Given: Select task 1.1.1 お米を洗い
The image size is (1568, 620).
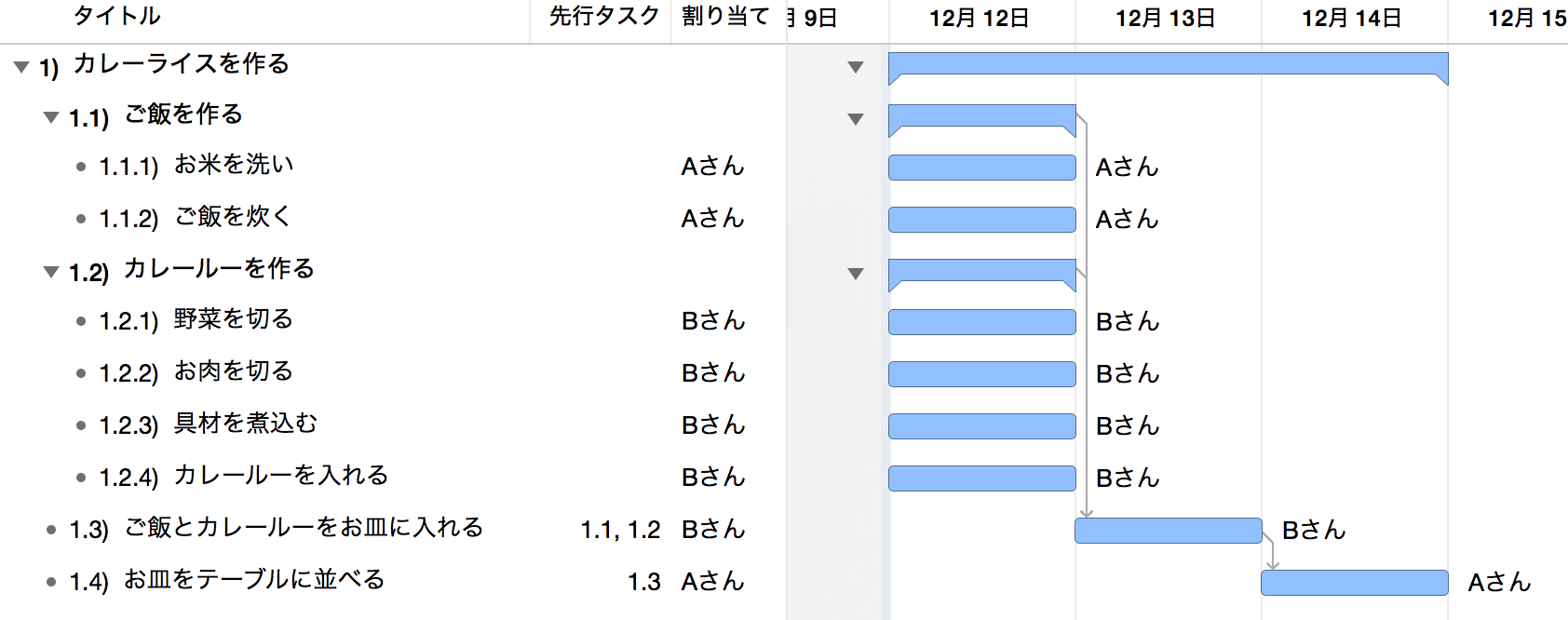Looking at the screenshot, I should (x=234, y=165).
